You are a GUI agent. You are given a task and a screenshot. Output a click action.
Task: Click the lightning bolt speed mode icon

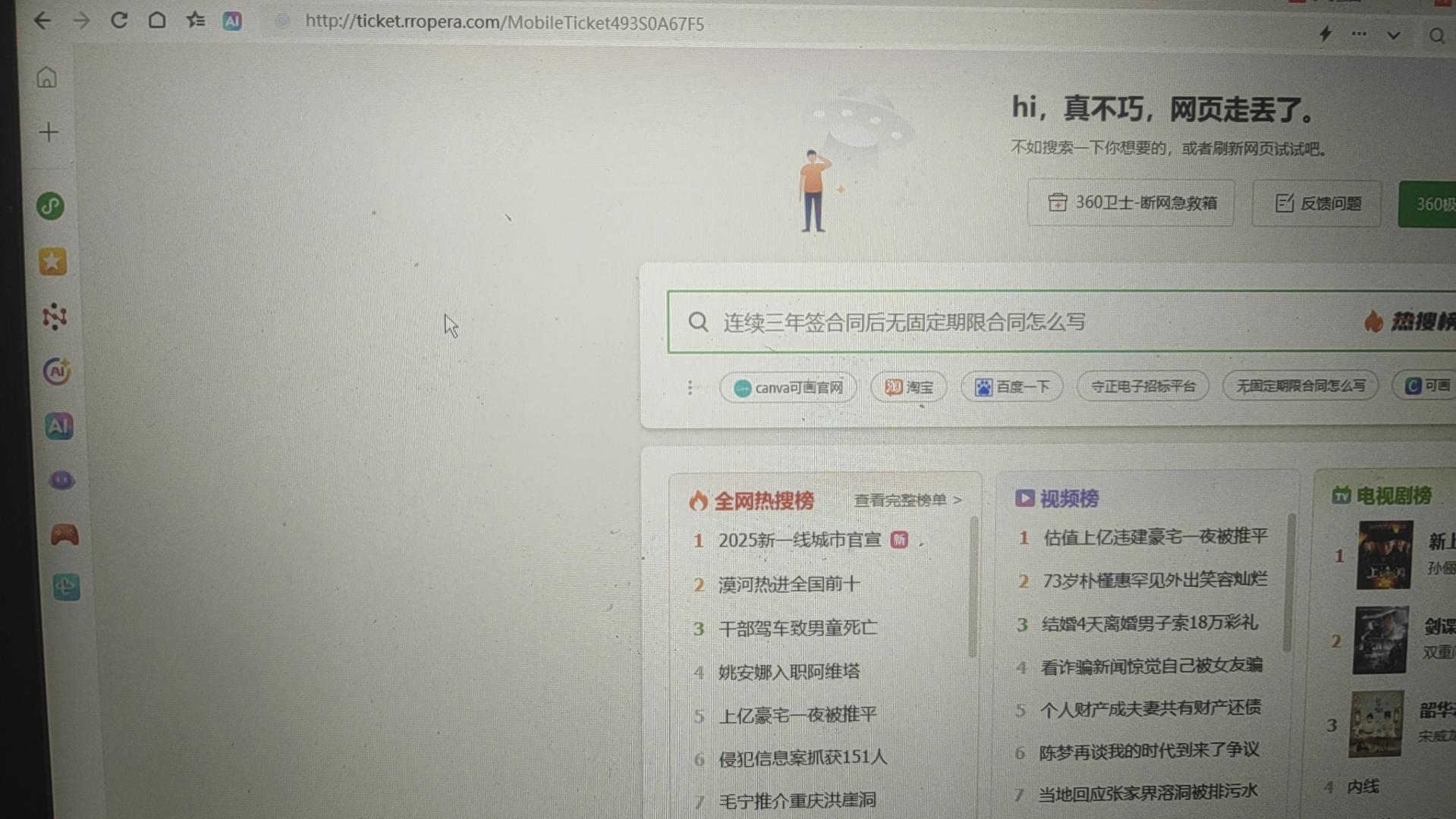(1325, 33)
